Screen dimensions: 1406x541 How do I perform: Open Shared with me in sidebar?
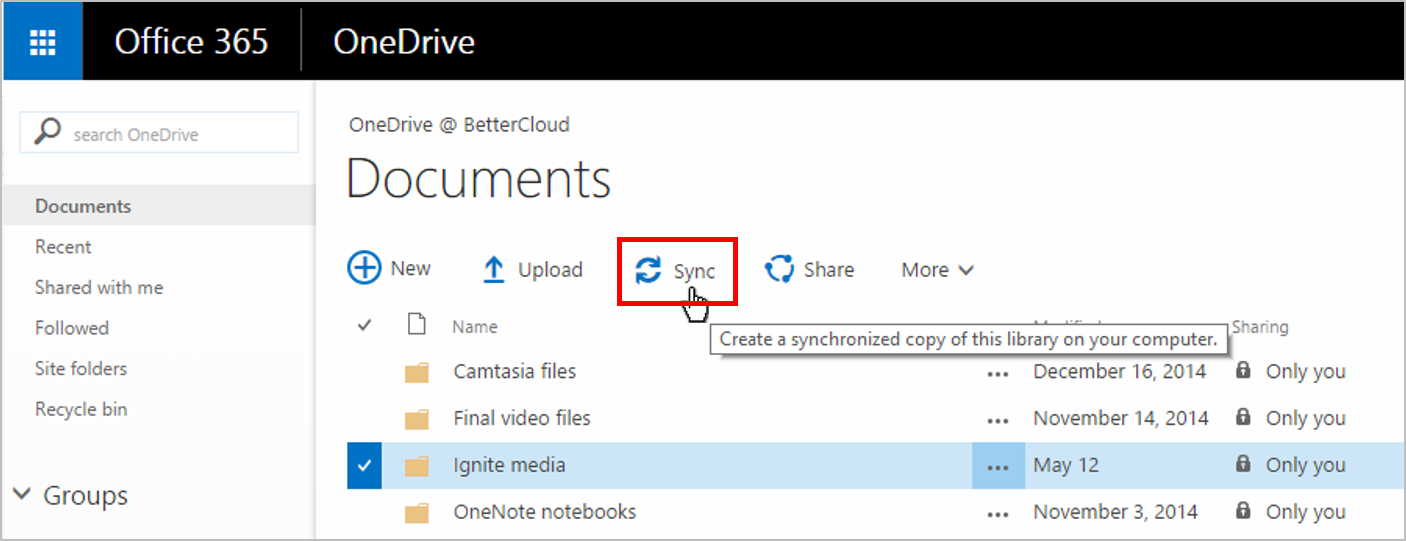pos(99,288)
